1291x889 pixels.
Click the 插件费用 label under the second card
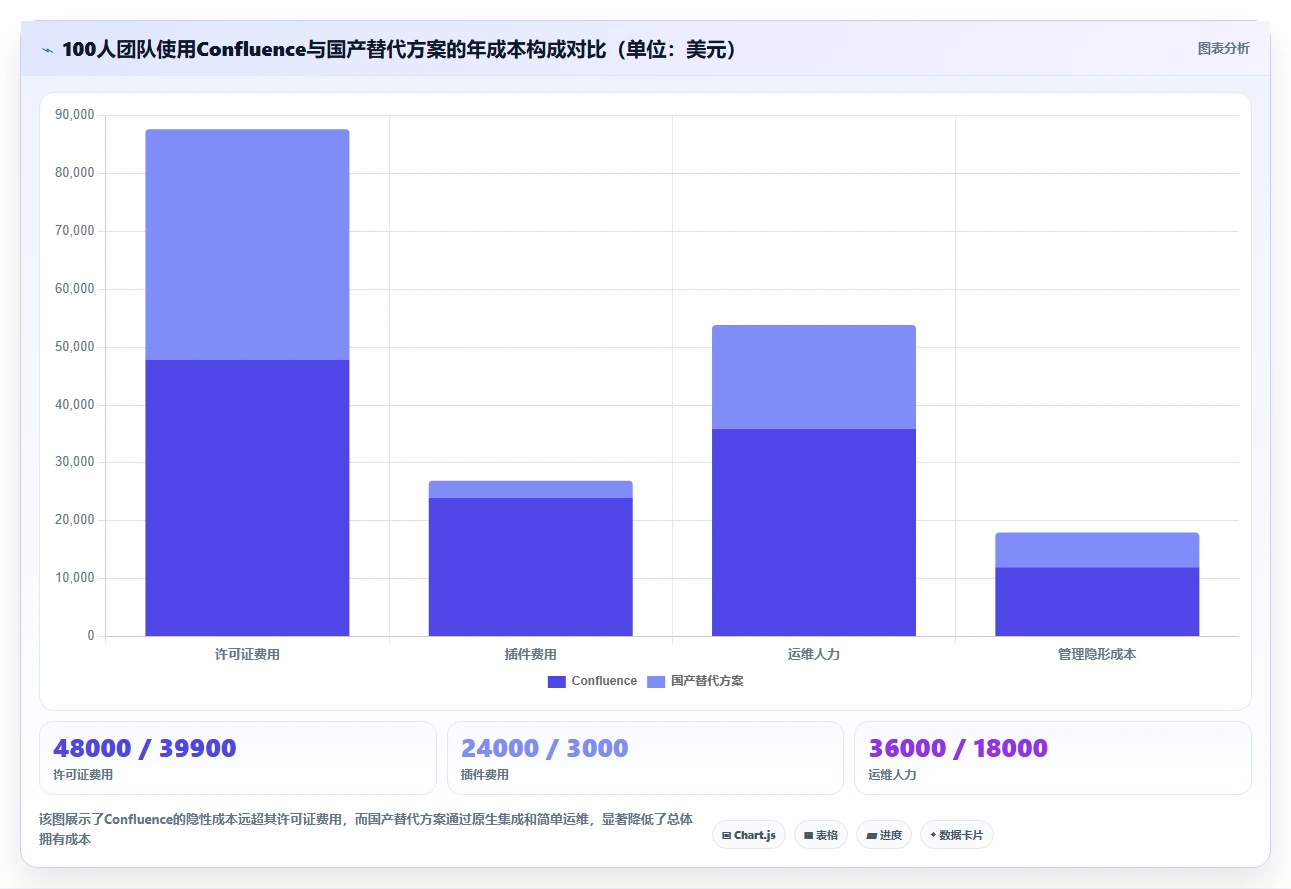click(x=485, y=775)
